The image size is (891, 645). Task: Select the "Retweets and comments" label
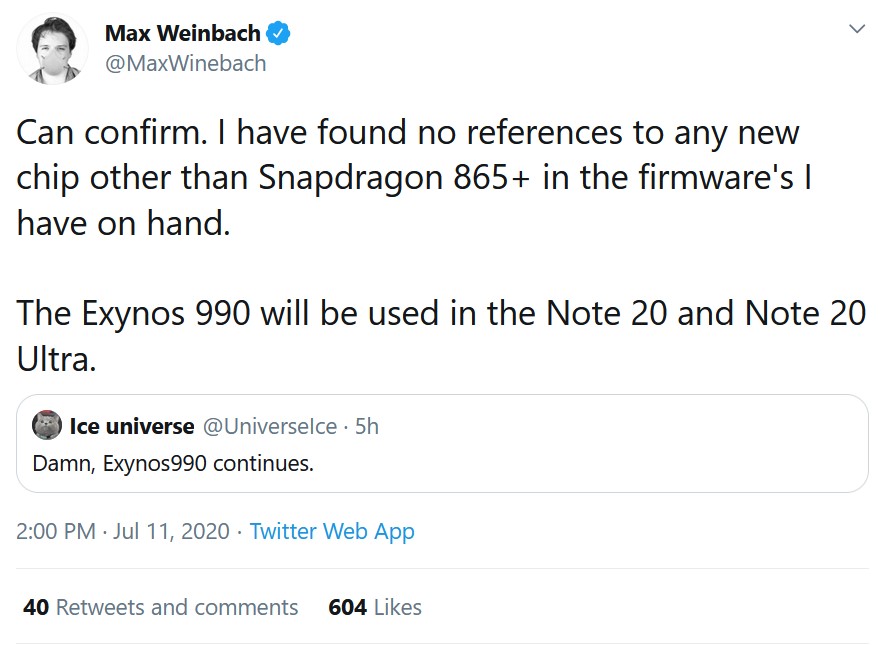(x=177, y=607)
